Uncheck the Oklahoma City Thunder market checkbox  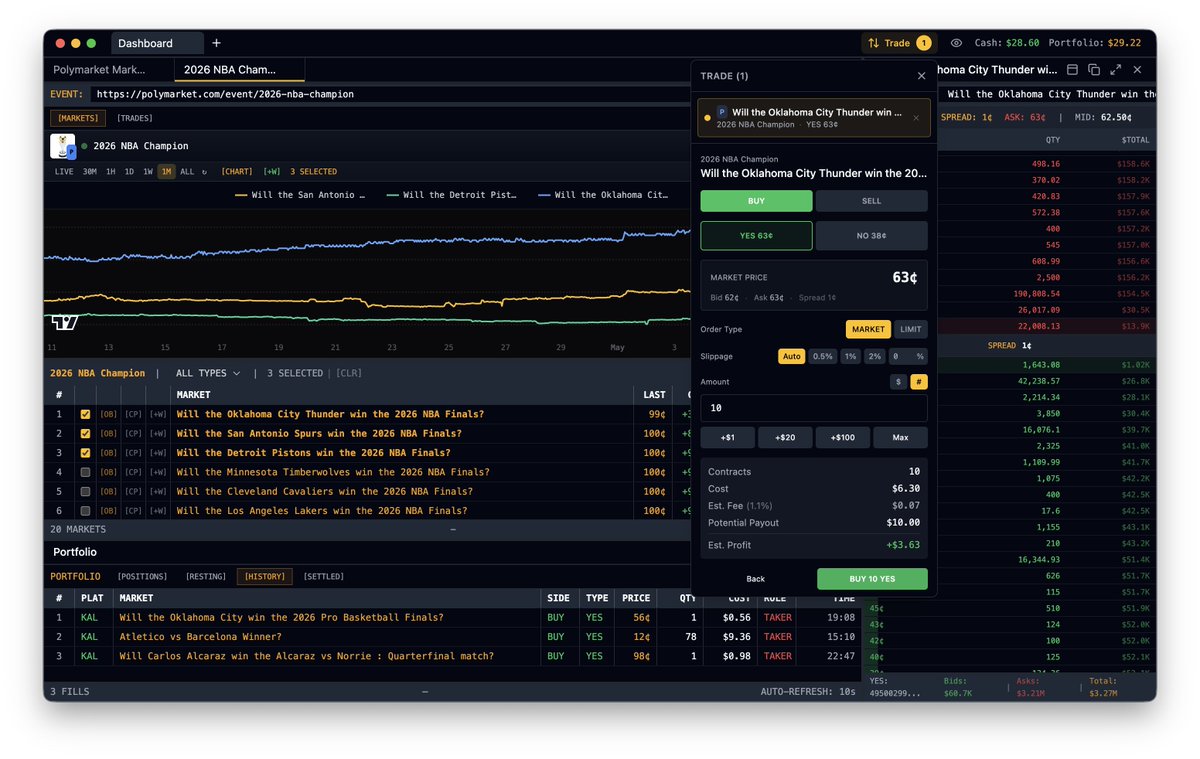(x=85, y=414)
